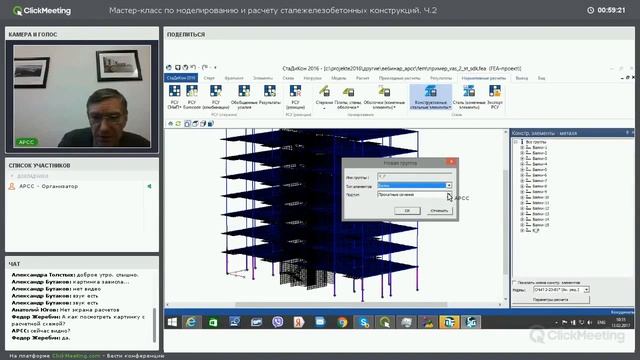Click the green refresh icon in view toolbar

(178, 124)
